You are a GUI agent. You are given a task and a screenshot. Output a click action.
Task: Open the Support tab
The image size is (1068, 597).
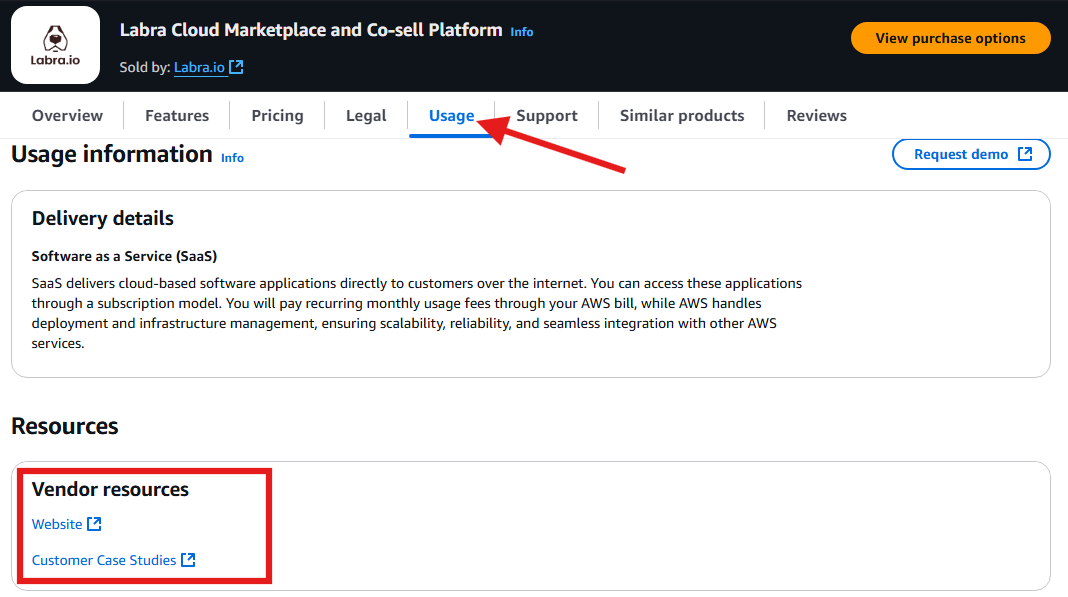[547, 116]
